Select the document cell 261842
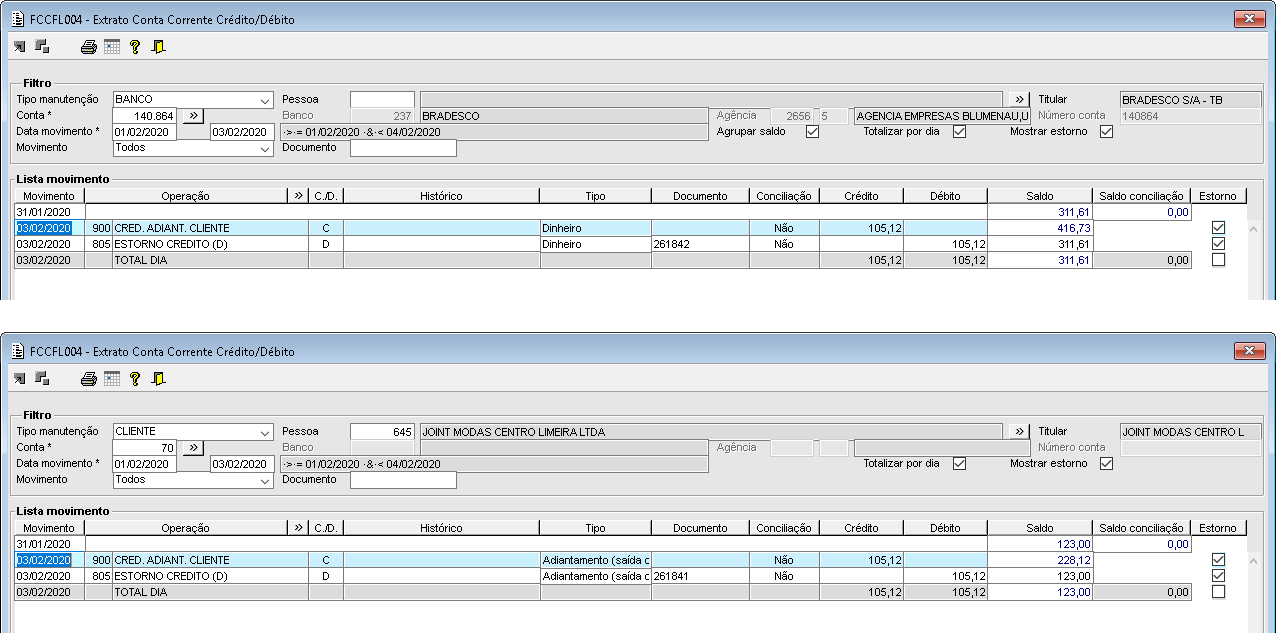The height and width of the screenshot is (640, 1276). pyautogui.click(x=700, y=244)
